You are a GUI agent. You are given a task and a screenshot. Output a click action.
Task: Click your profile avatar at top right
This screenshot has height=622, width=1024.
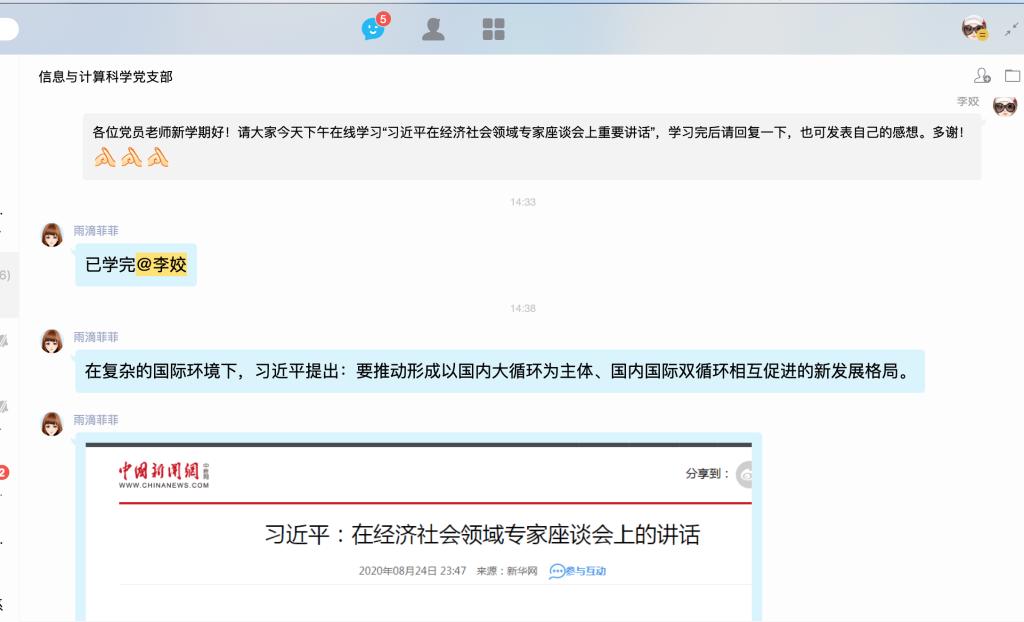974,29
